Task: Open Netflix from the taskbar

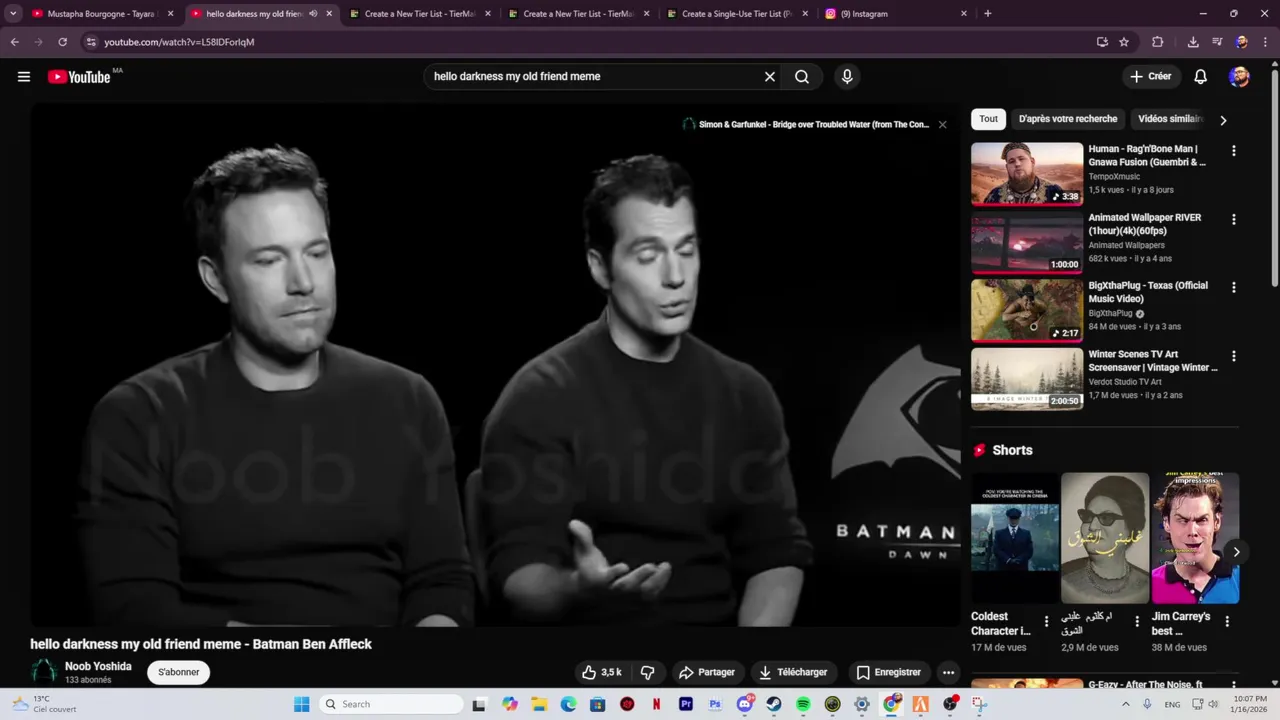Action: (x=656, y=704)
